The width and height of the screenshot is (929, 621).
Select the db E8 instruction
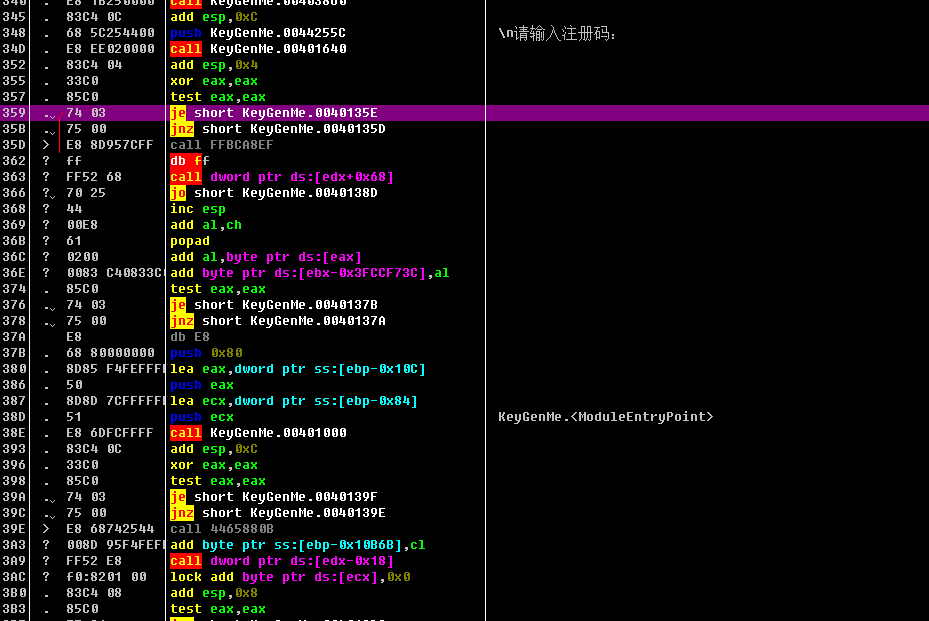tap(190, 337)
